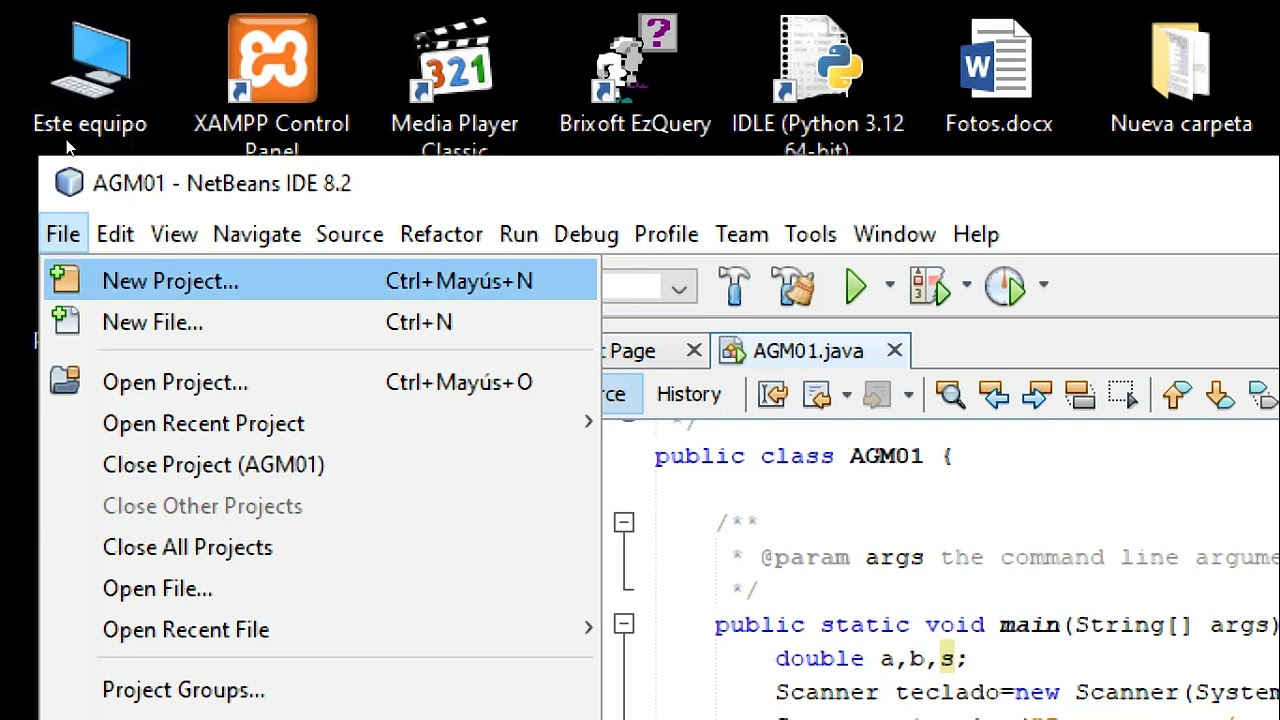Expand the Open Recent Project submenu
1280x720 pixels.
(588, 422)
